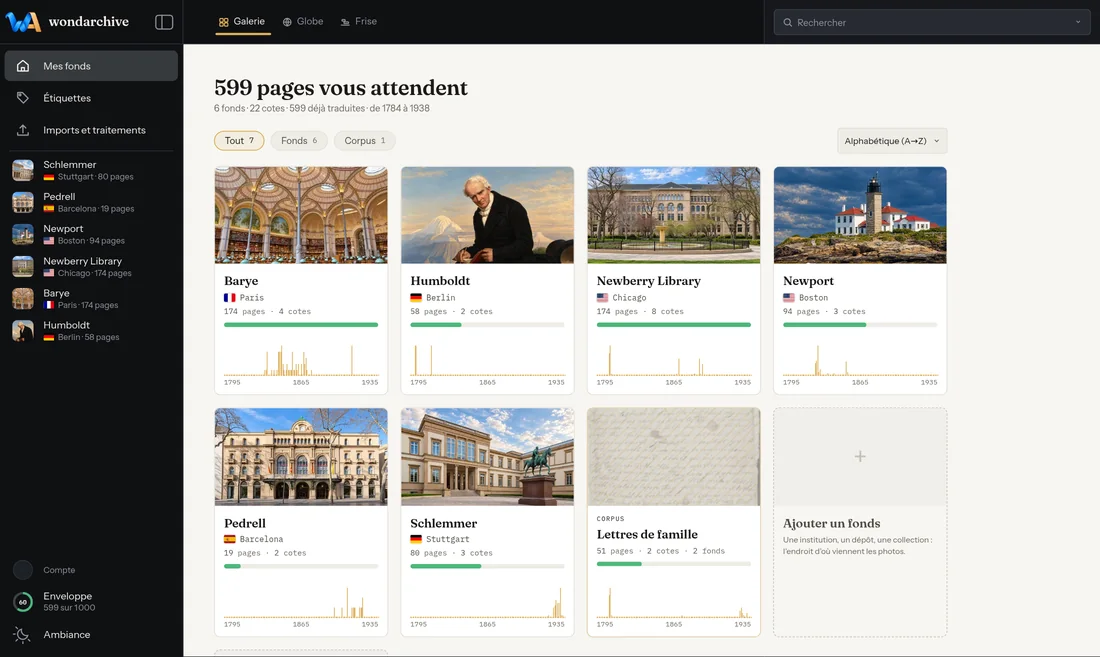Switch to the Frise tab
This screenshot has height=657, width=1100.
pos(358,22)
